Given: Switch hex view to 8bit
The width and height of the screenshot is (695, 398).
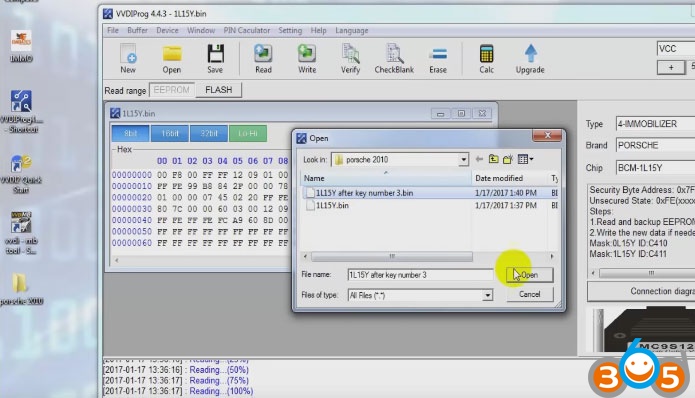Looking at the screenshot, I should coord(130,133).
